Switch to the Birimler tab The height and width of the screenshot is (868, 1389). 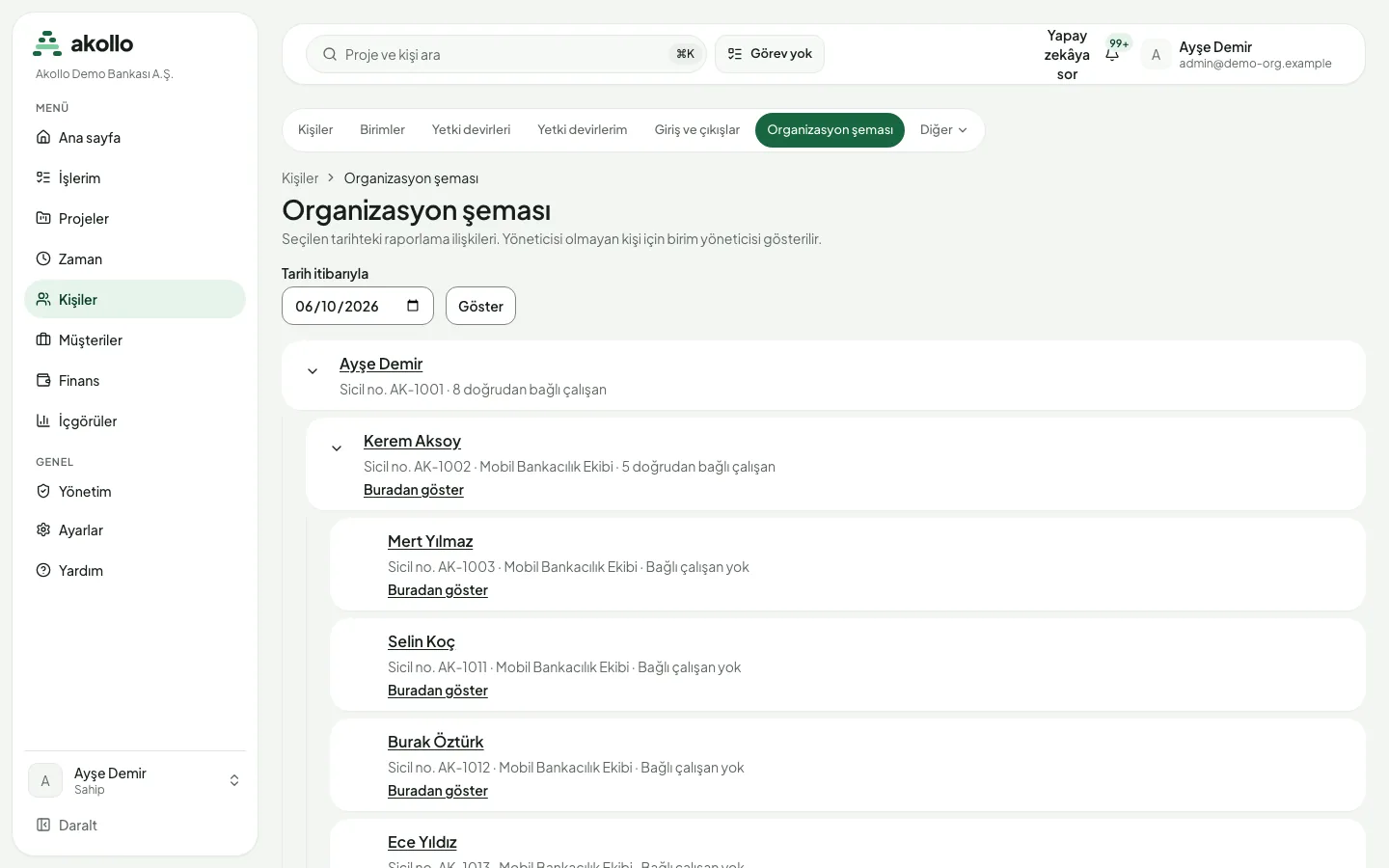[x=382, y=129]
